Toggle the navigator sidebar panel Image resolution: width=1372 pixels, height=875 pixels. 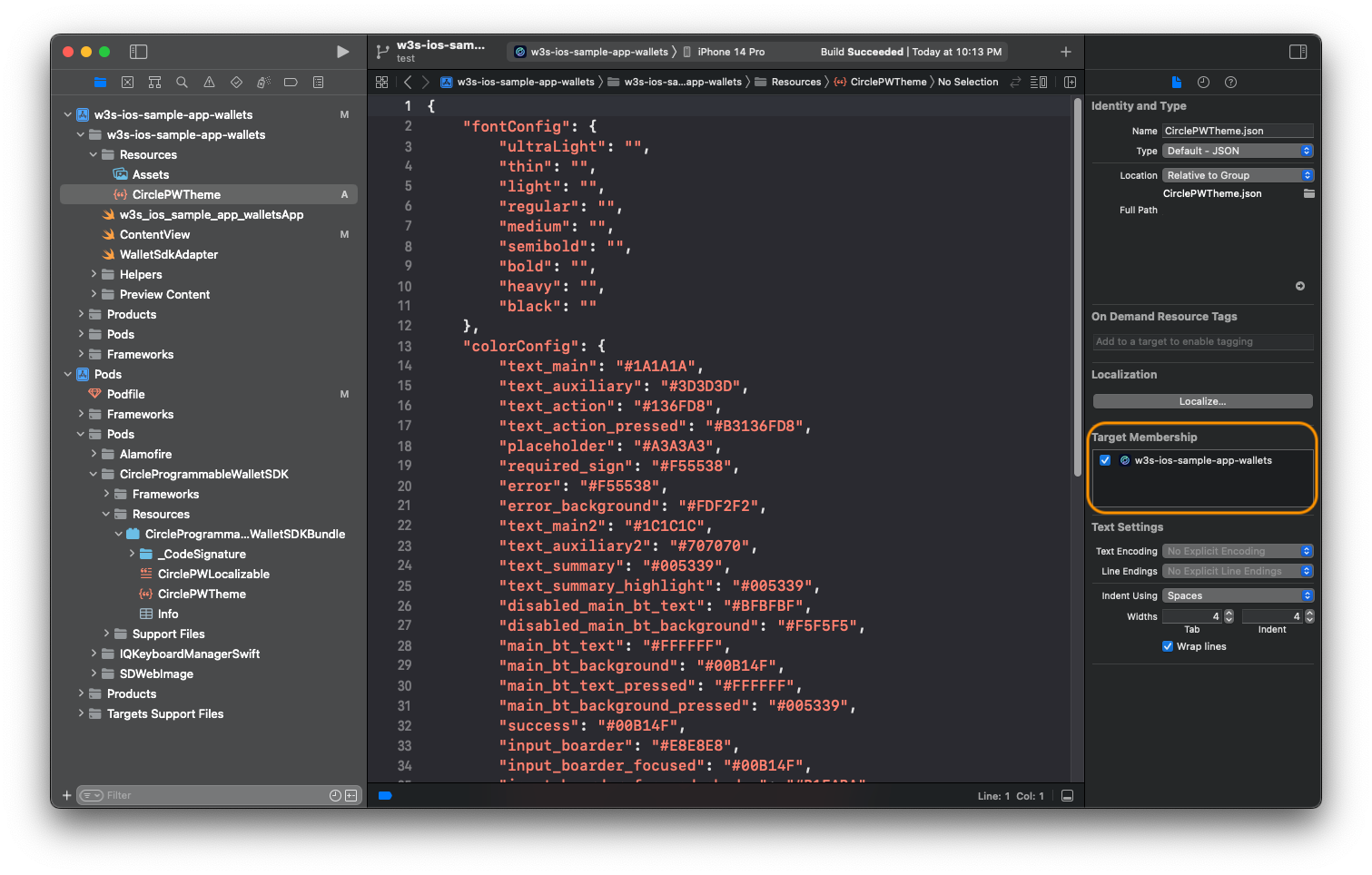138,52
